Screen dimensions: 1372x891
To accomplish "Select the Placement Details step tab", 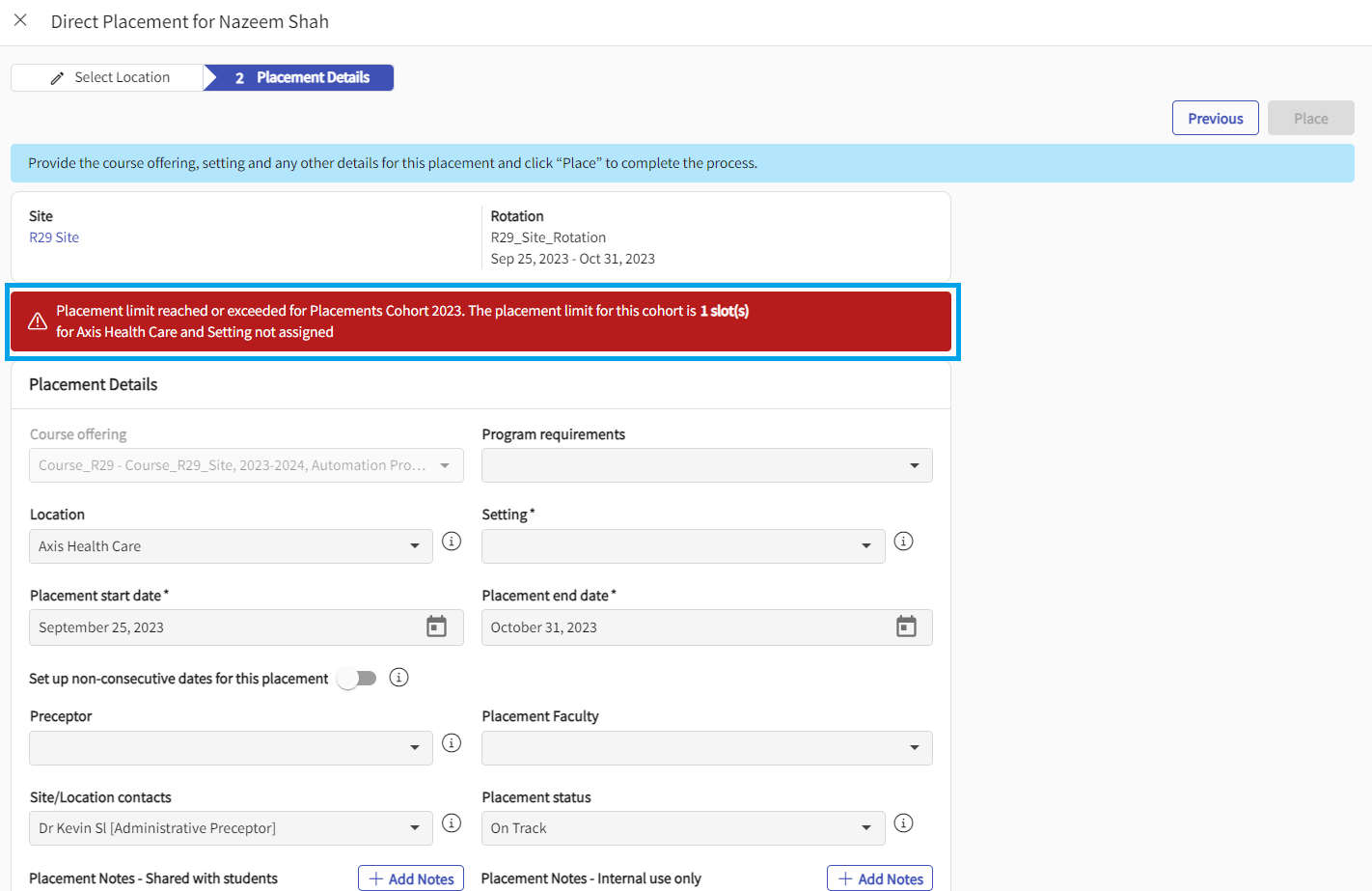I will coord(301,77).
